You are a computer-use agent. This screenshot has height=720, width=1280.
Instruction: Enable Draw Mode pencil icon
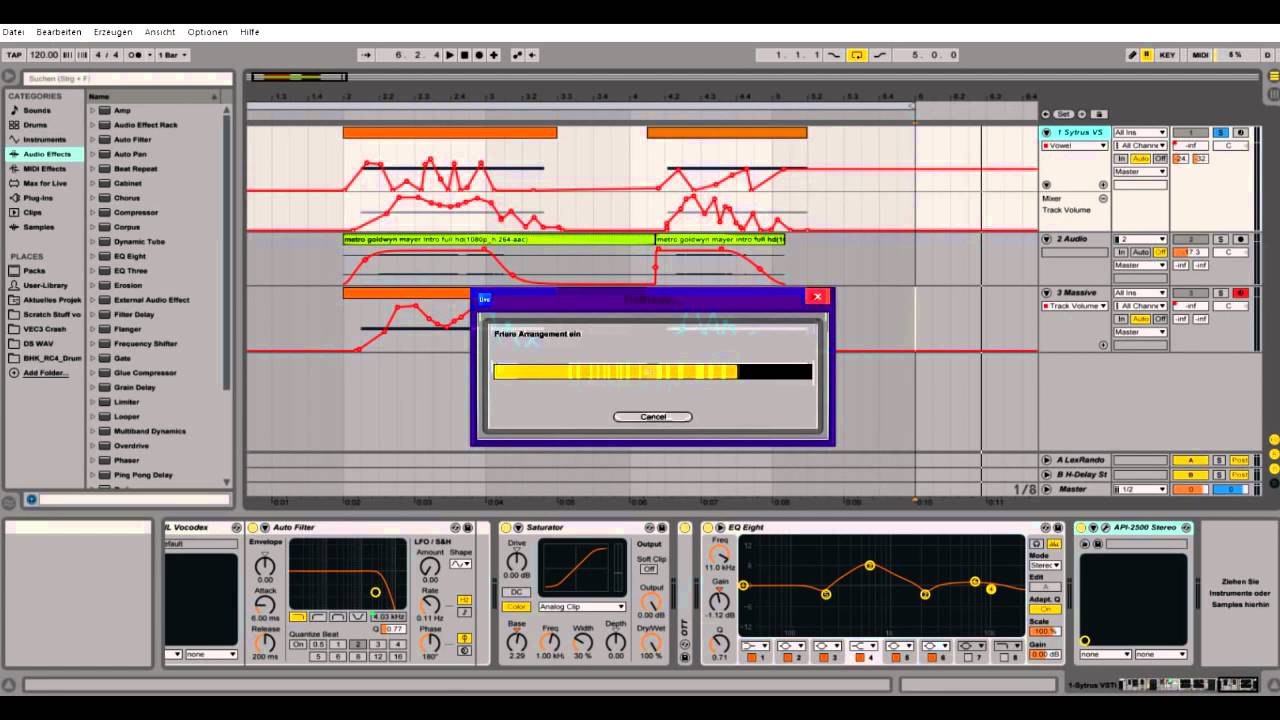coord(1132,55)
